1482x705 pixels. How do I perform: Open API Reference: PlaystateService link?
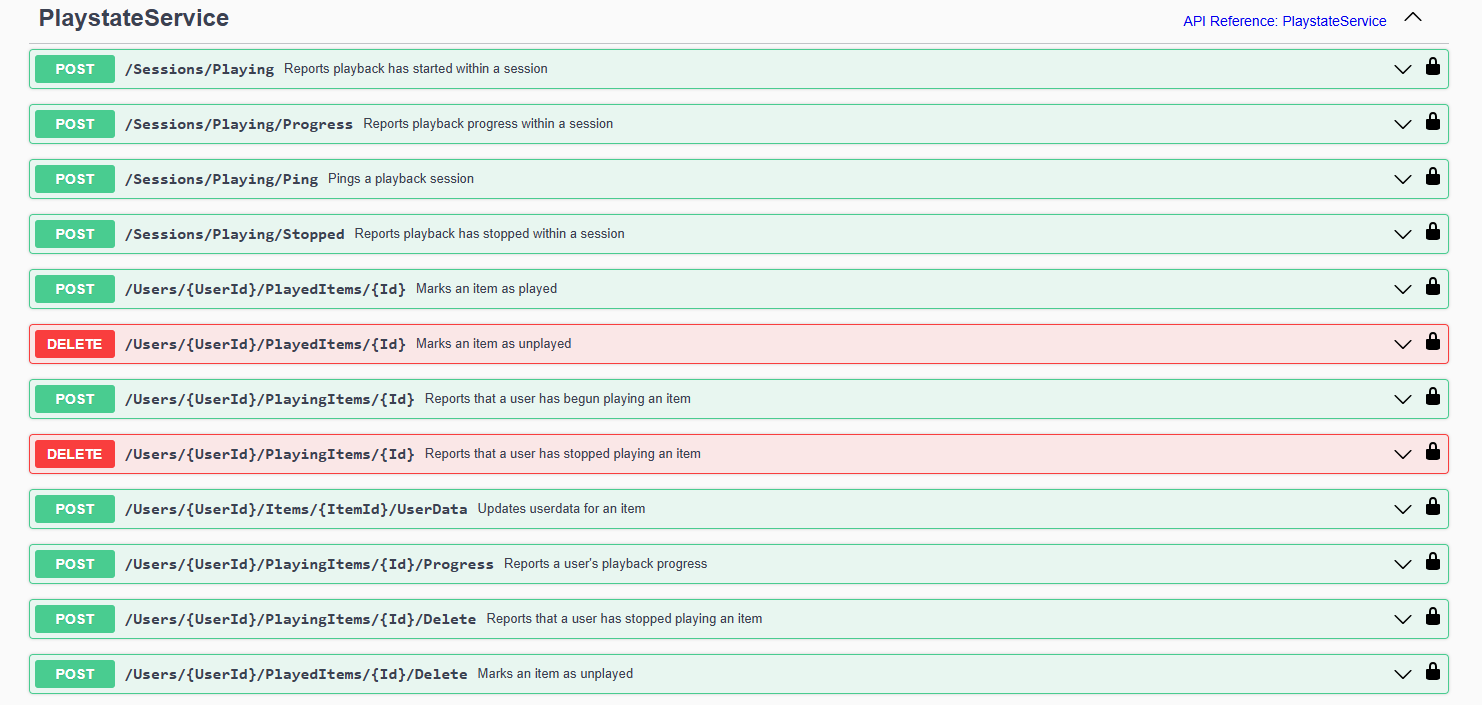1284,21
